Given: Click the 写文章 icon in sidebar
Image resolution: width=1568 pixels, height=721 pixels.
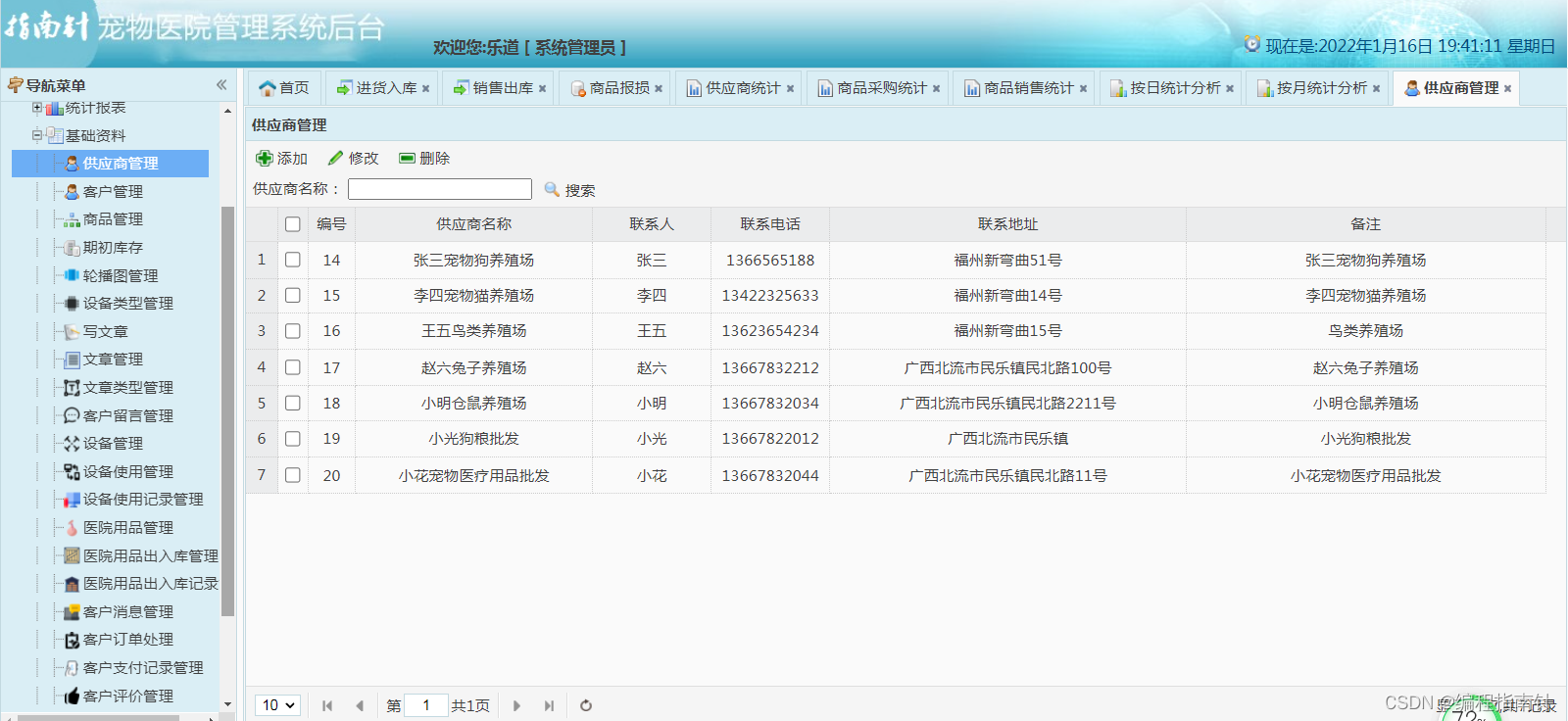Looking at the screenshot, I should tap(72, 332).
